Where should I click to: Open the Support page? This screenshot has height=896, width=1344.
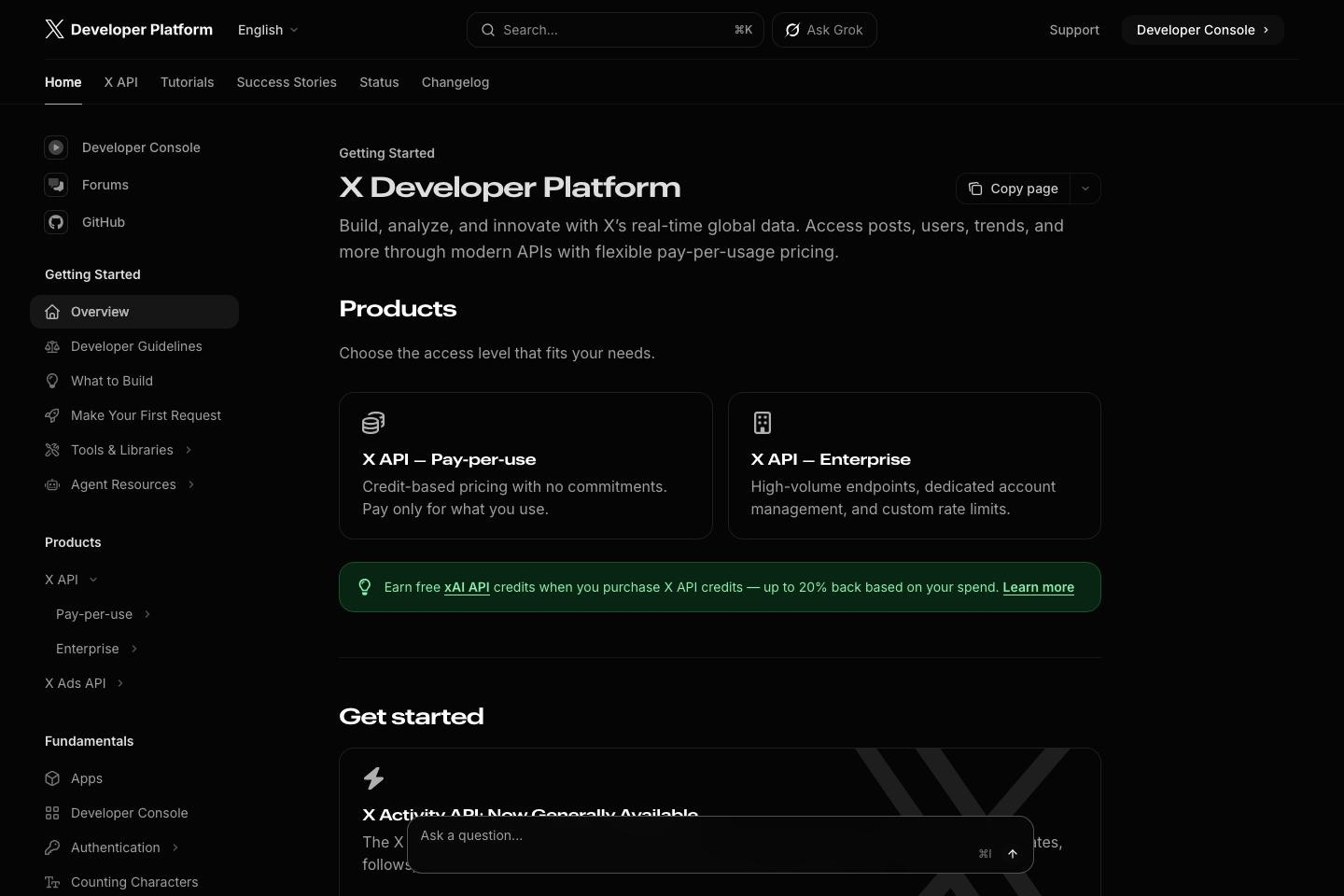[x=1074, y=30]
